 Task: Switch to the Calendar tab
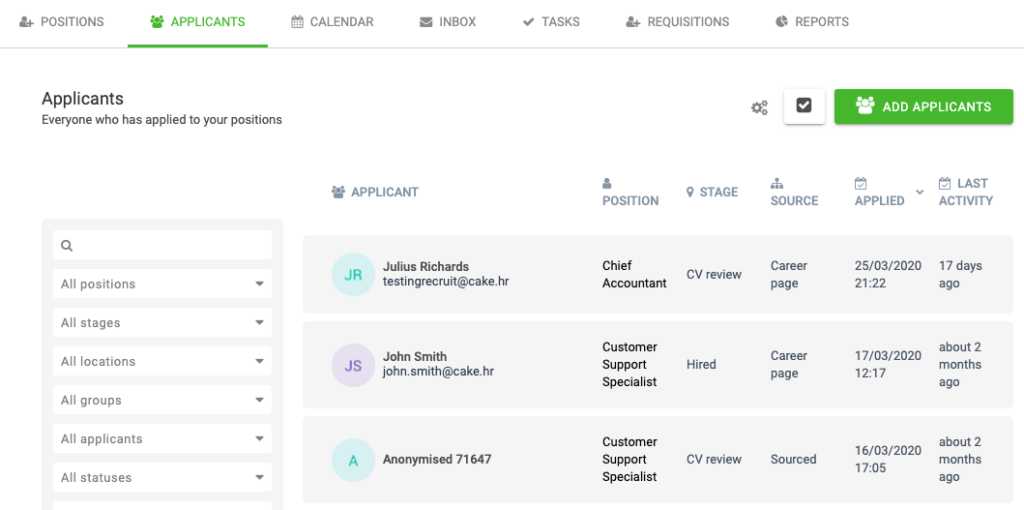(x=332, y=22)
